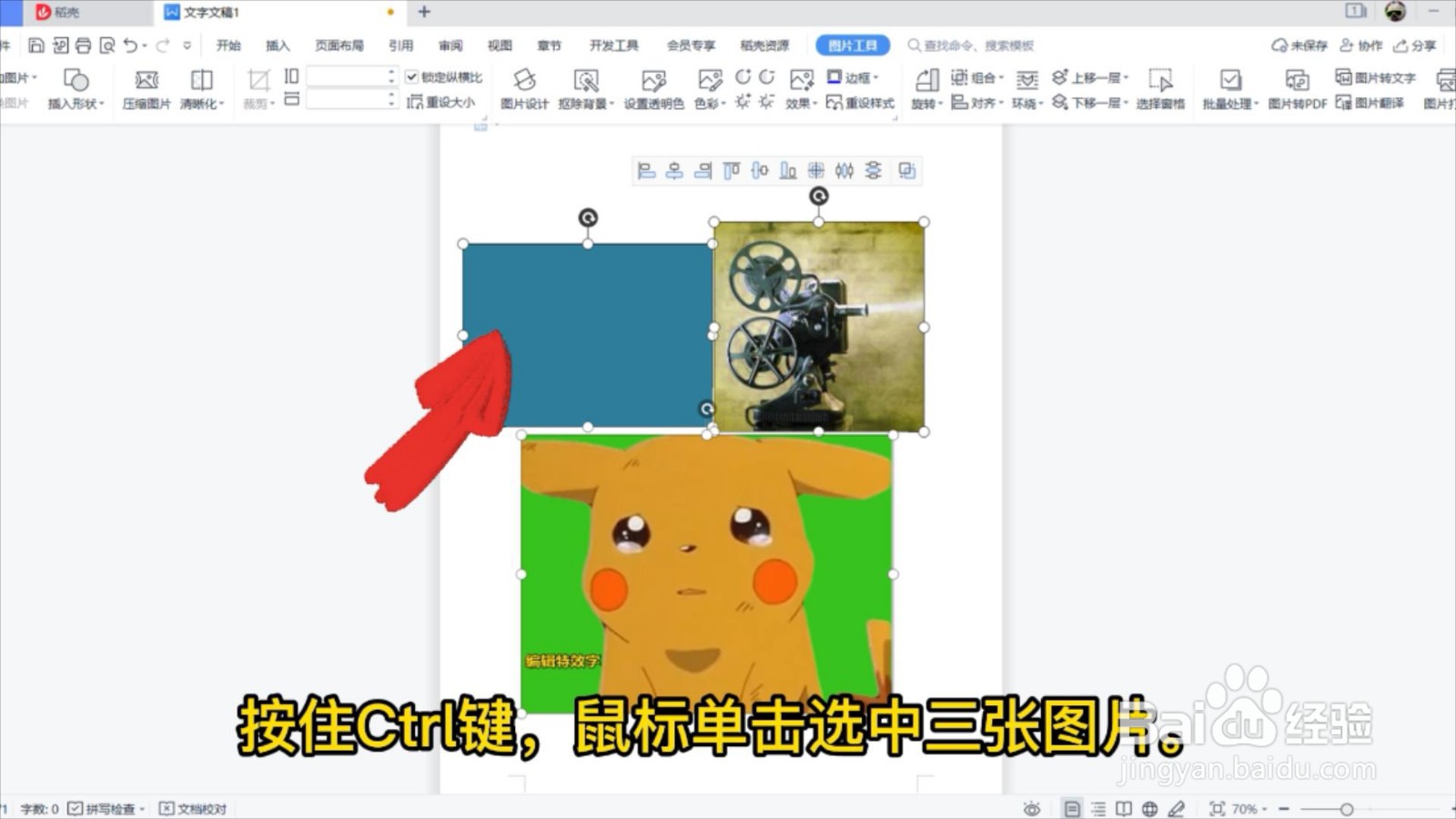Open the References (引用) tab
This screenshot has height=819, width=1456.
click(x=400, y=45)
